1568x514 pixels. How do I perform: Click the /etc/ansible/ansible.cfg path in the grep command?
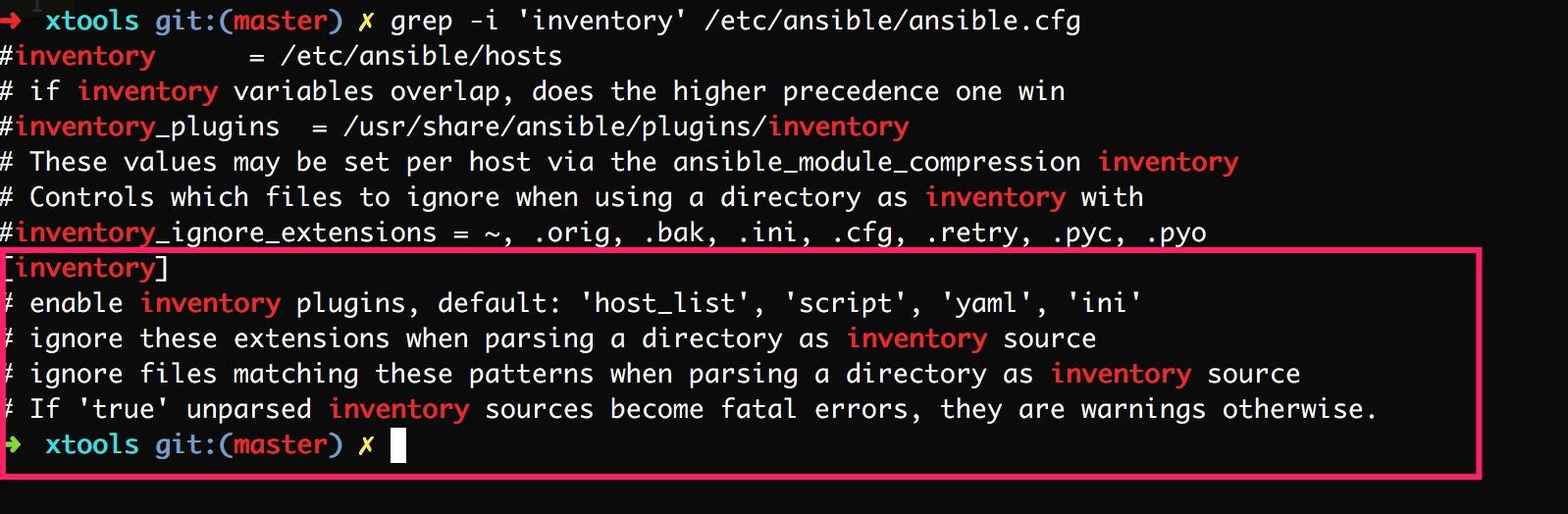click(892, 21)
